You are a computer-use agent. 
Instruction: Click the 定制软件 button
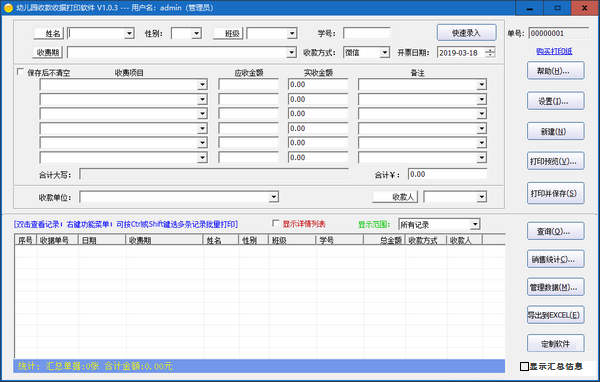556,344
